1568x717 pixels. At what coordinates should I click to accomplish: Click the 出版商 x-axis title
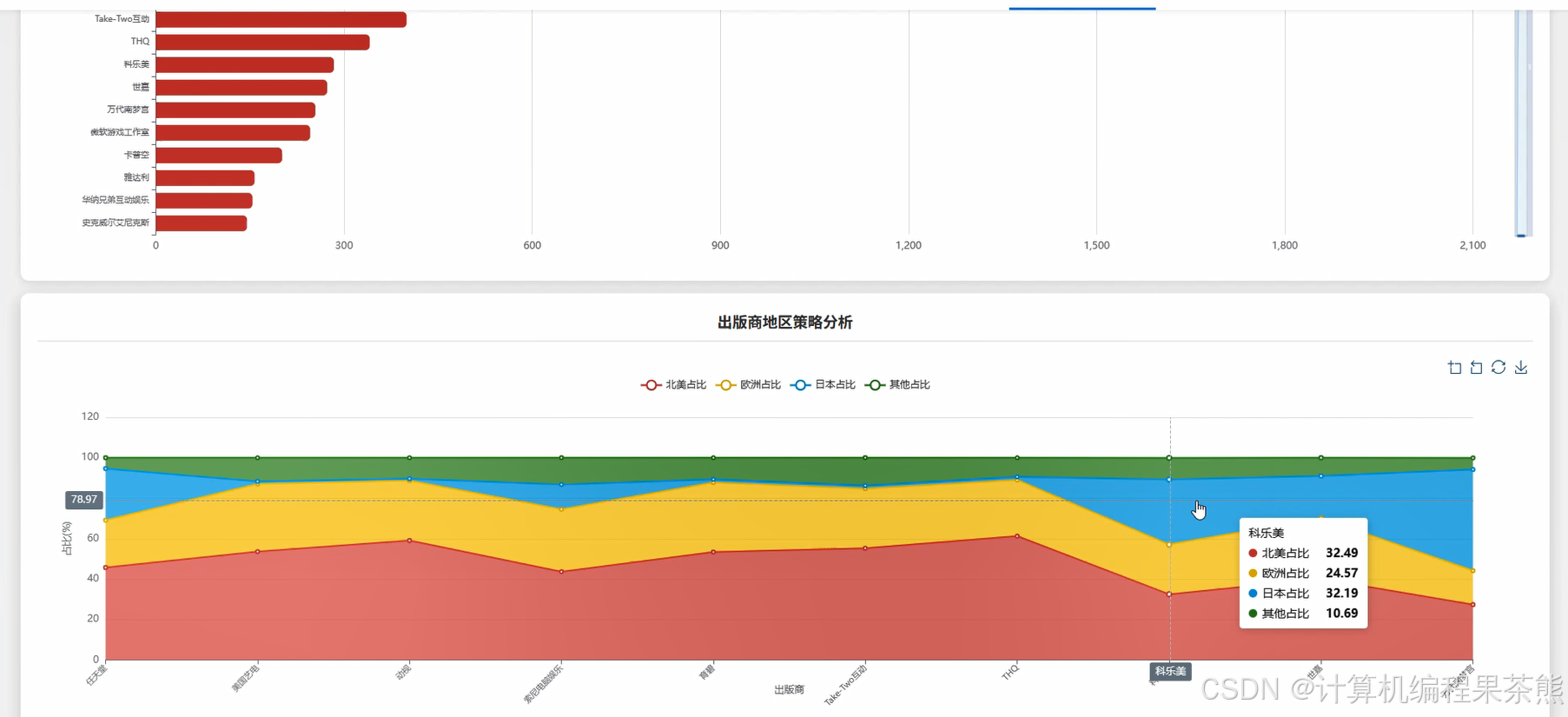[790, 690]
